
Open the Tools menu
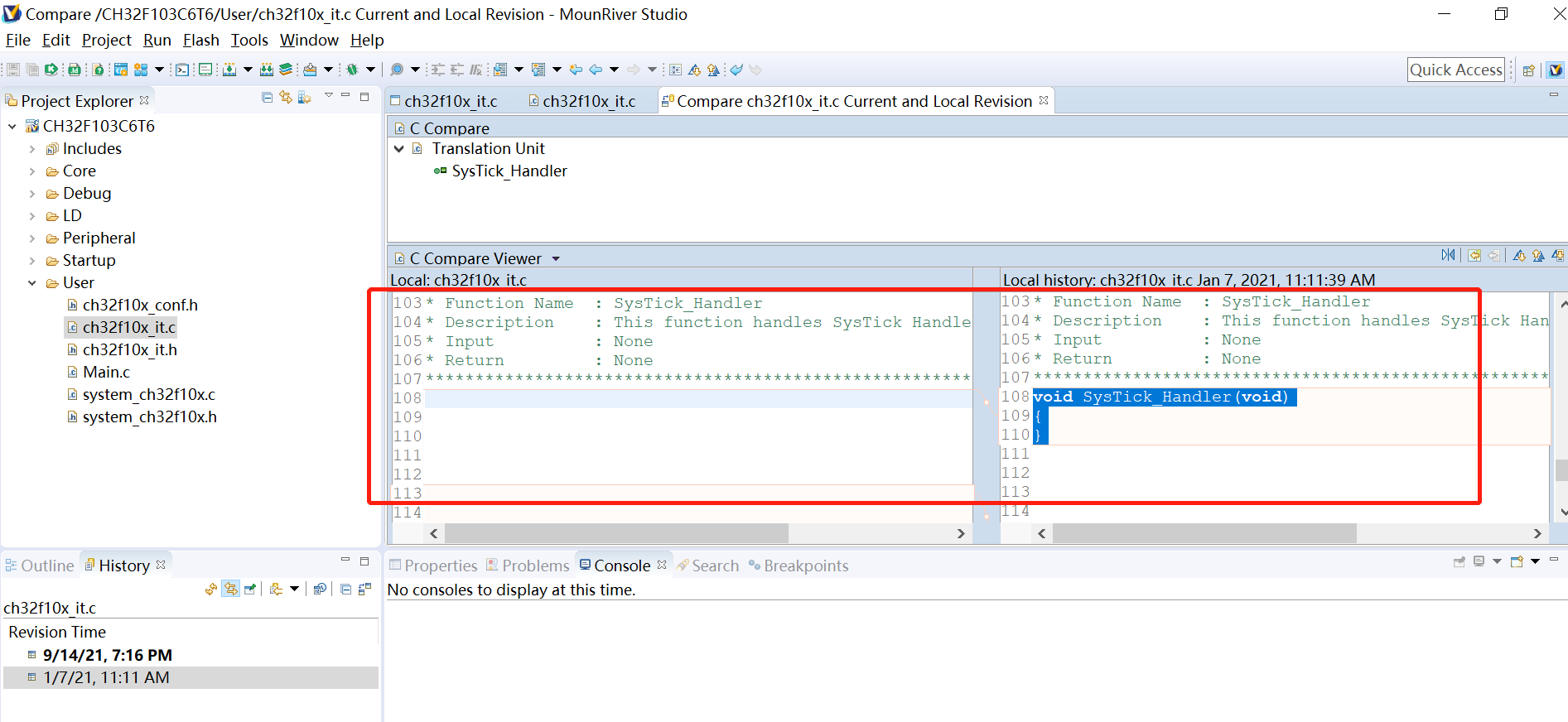[249, 40]
